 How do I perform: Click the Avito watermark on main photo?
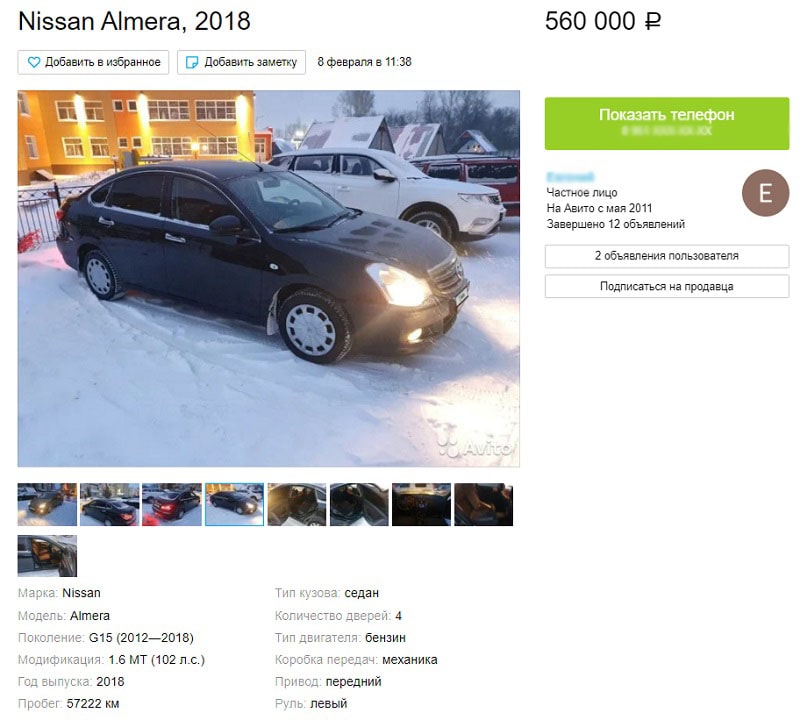pos(474,446)
